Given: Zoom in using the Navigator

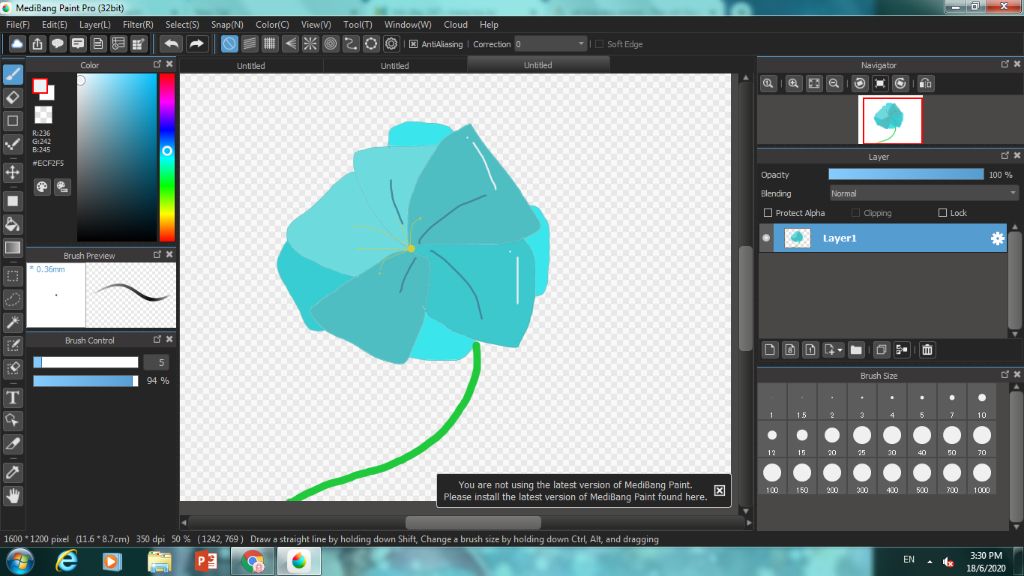Looking at the screenshot, I should [793, 84].
